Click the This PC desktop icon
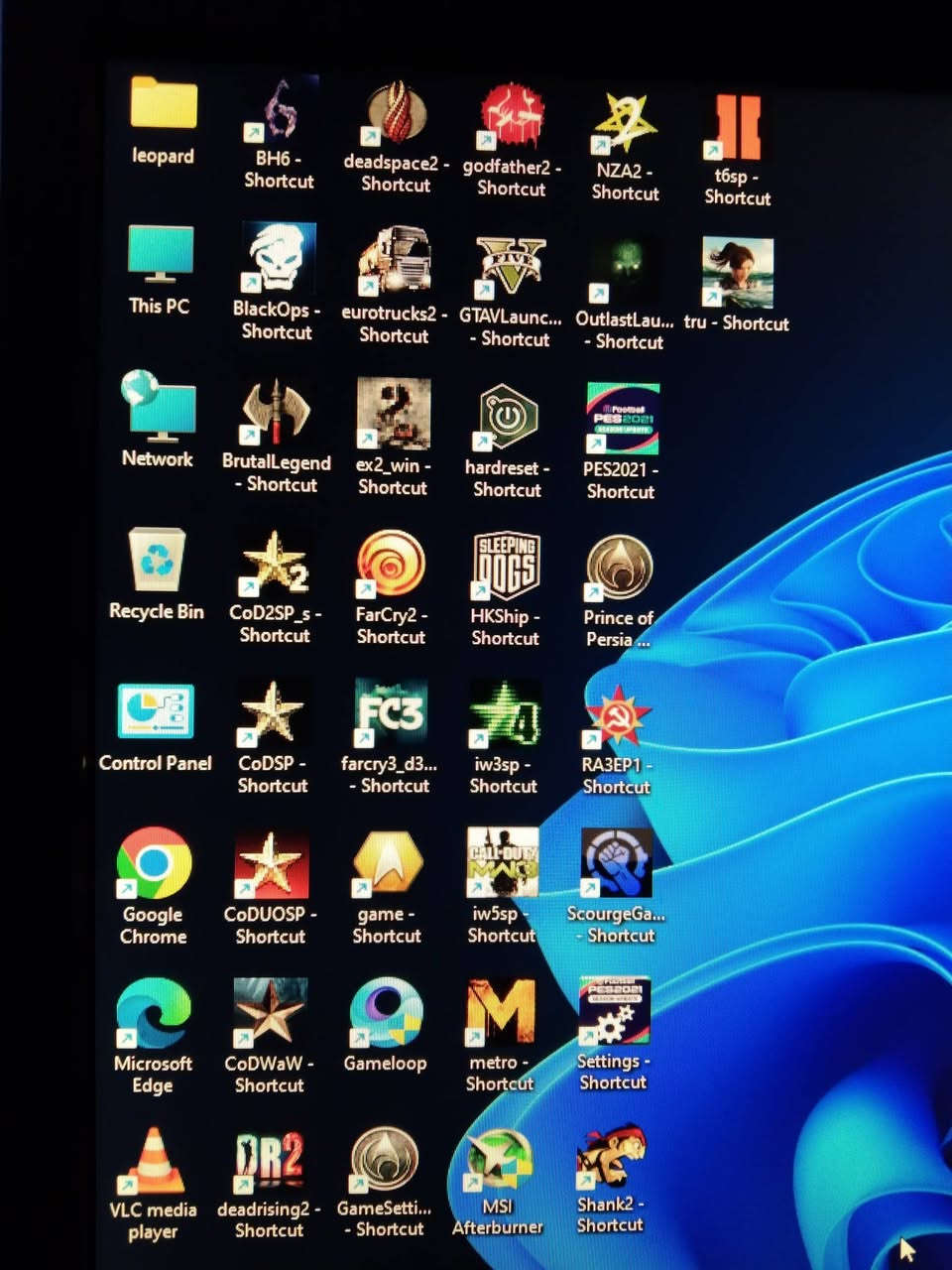 click(x=160, y=256)
